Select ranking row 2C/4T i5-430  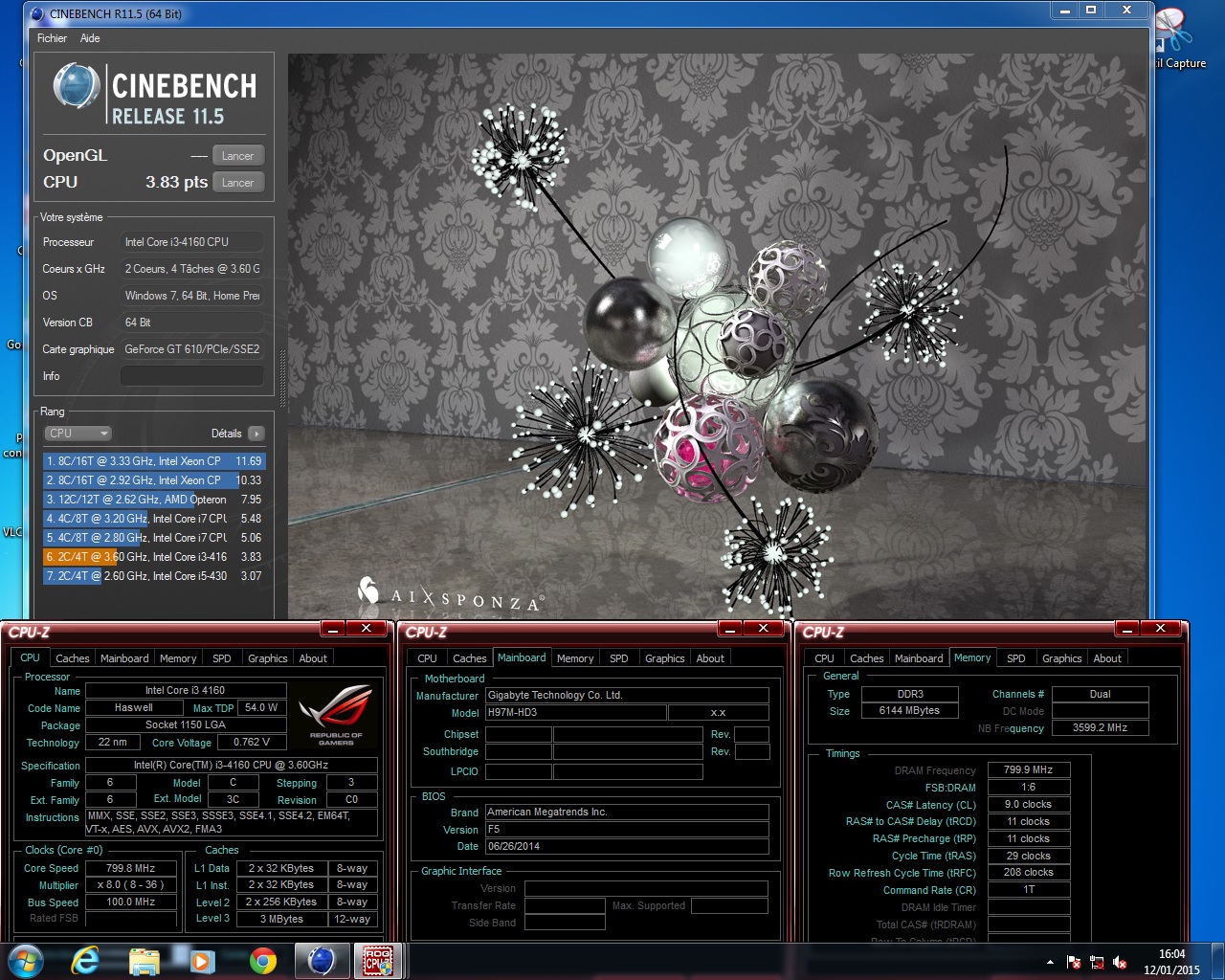click(153, 576)
